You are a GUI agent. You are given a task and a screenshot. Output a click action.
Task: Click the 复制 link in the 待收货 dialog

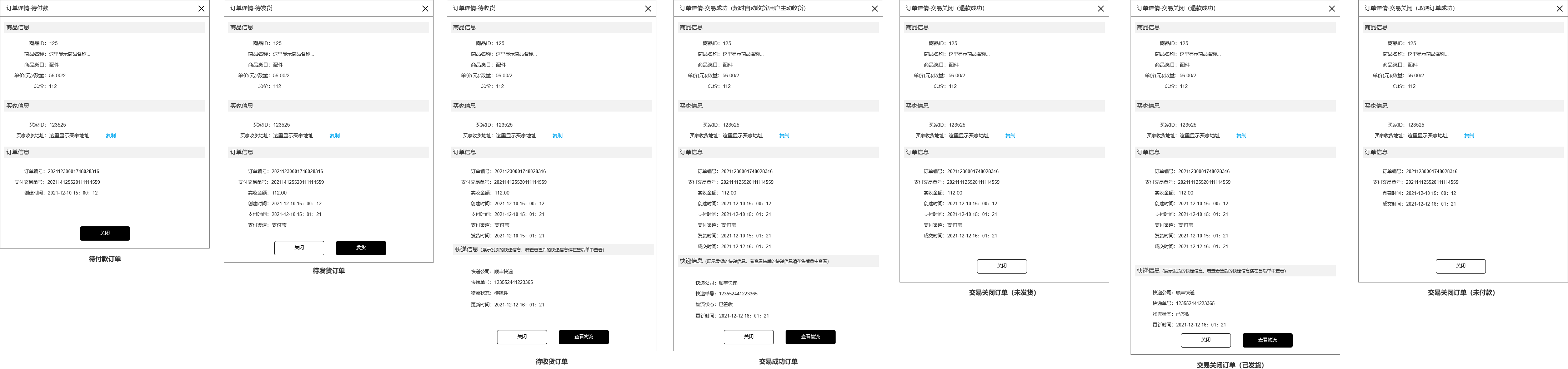click(557, 136)
